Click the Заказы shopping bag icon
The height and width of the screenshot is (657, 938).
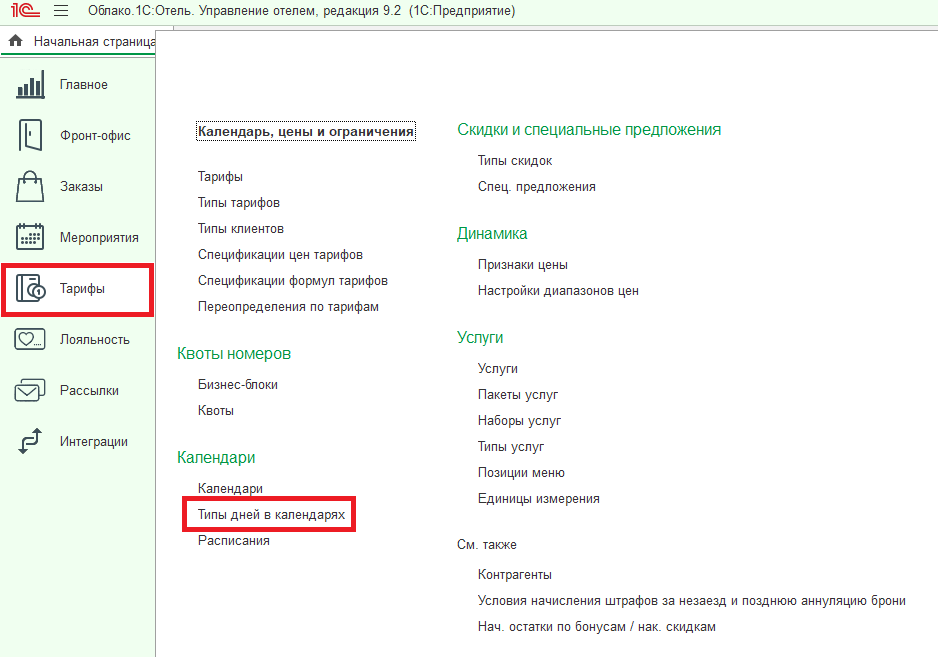(x=30, y=186)
